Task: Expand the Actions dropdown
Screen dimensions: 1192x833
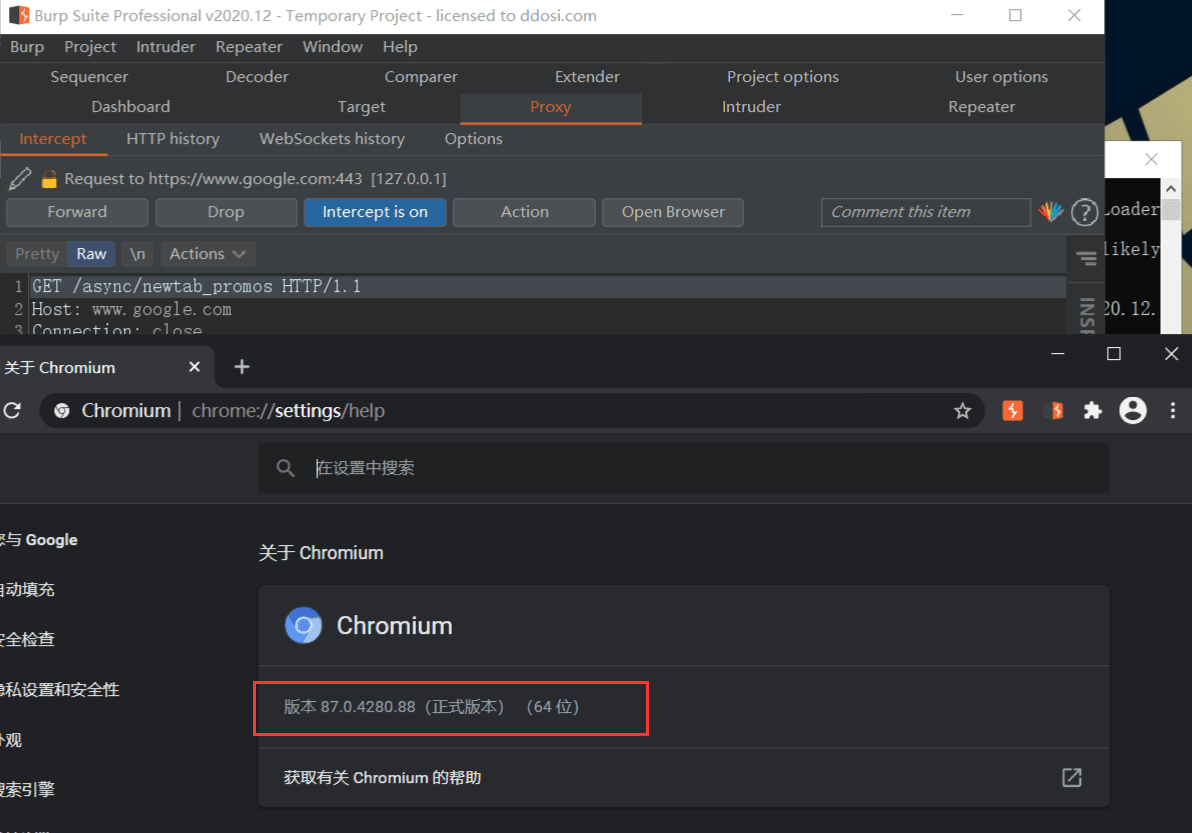Action: (x=208, y=254)
